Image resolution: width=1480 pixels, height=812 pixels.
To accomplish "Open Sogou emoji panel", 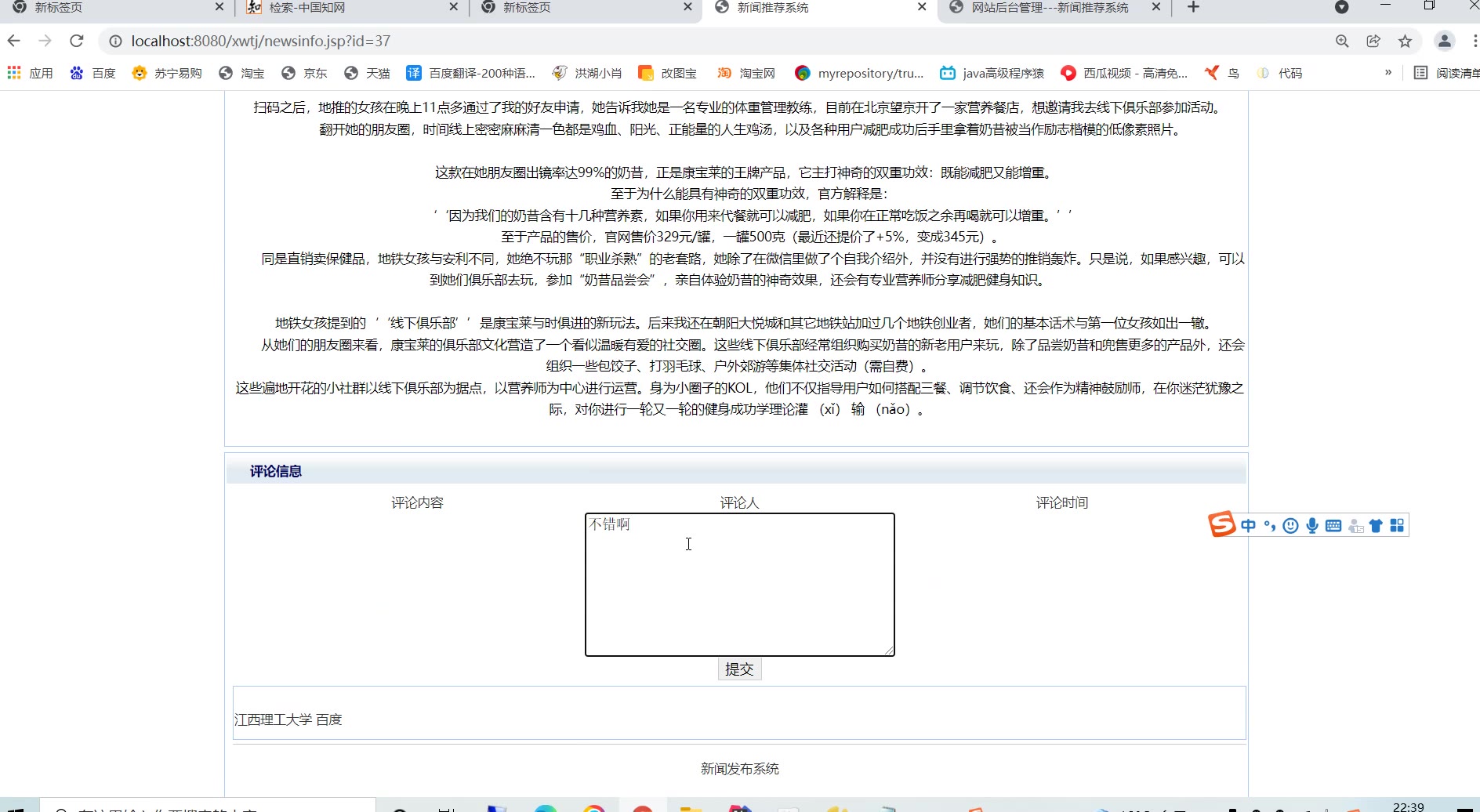I will pos(1290,526).
